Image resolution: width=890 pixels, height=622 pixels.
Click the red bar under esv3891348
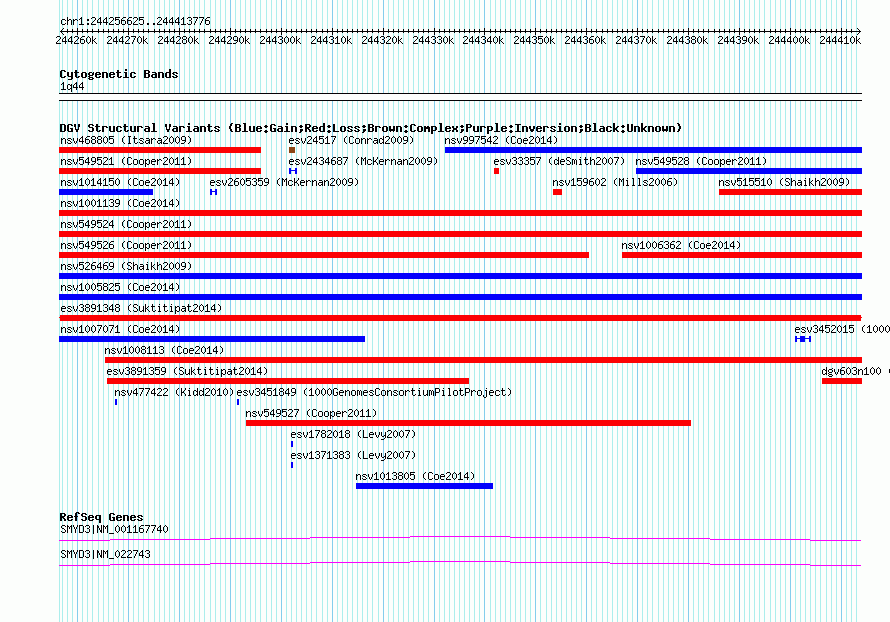tap(460, 318)
